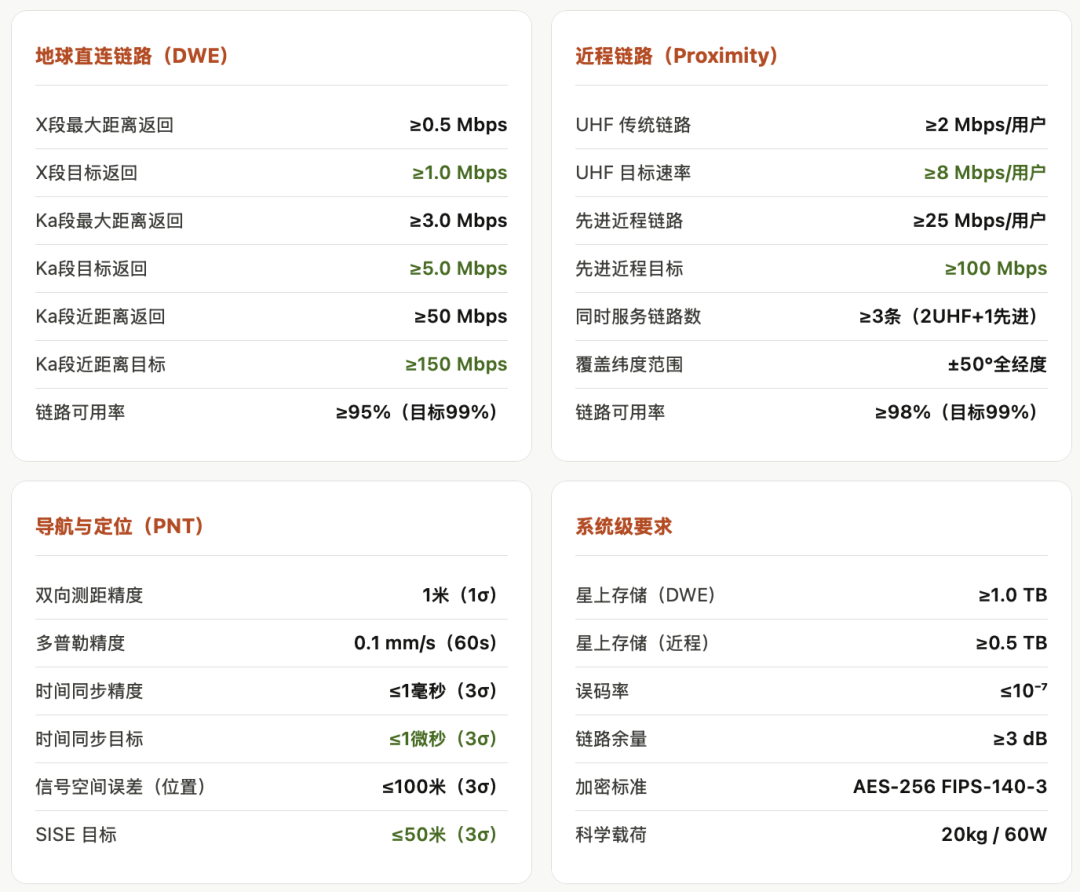Image resolution: width=1080 pixels, height=892 pixels.
Task: Select the label 'X段最大距离返回'
Action: coord(104,125)
